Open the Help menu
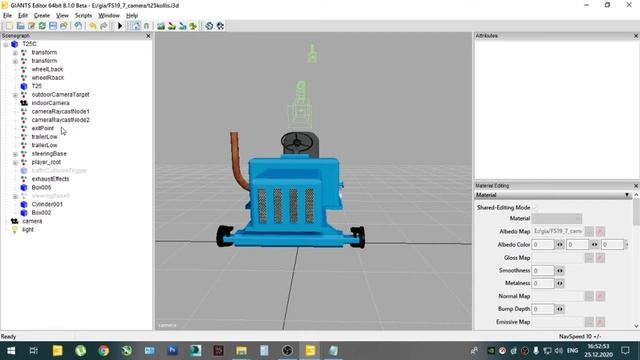 [132, 16]
